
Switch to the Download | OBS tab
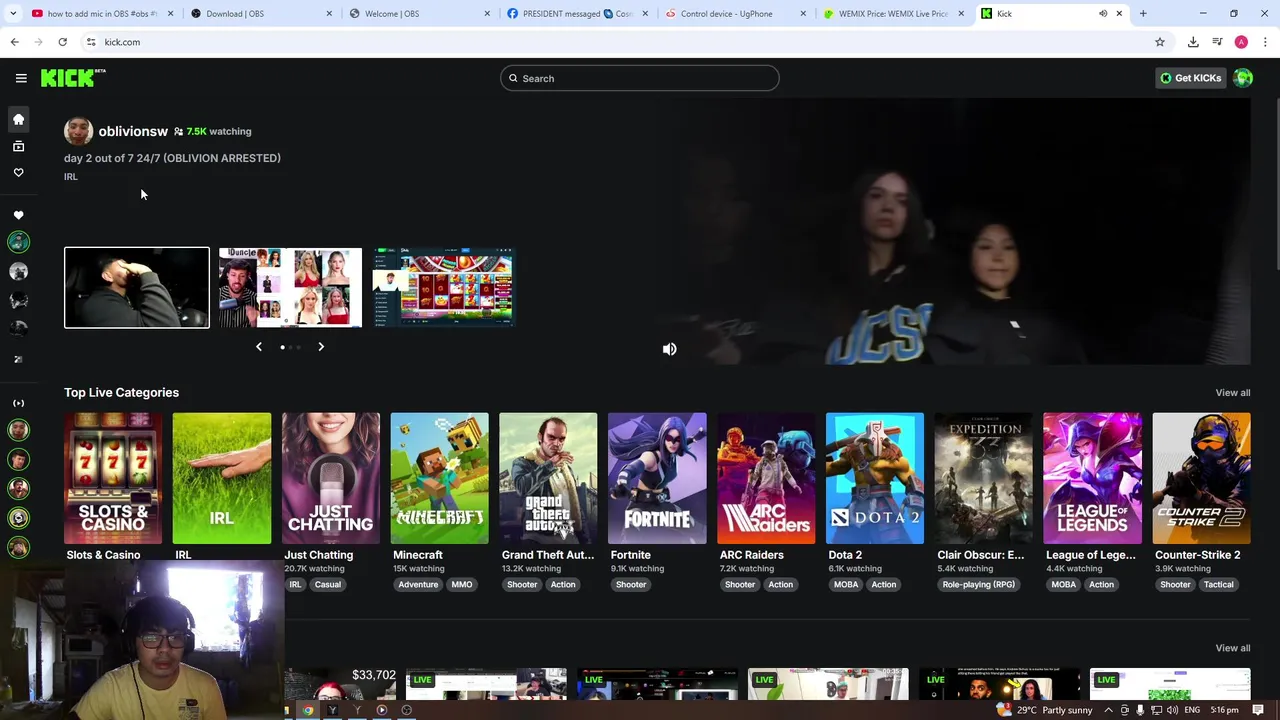coord(263,14)
